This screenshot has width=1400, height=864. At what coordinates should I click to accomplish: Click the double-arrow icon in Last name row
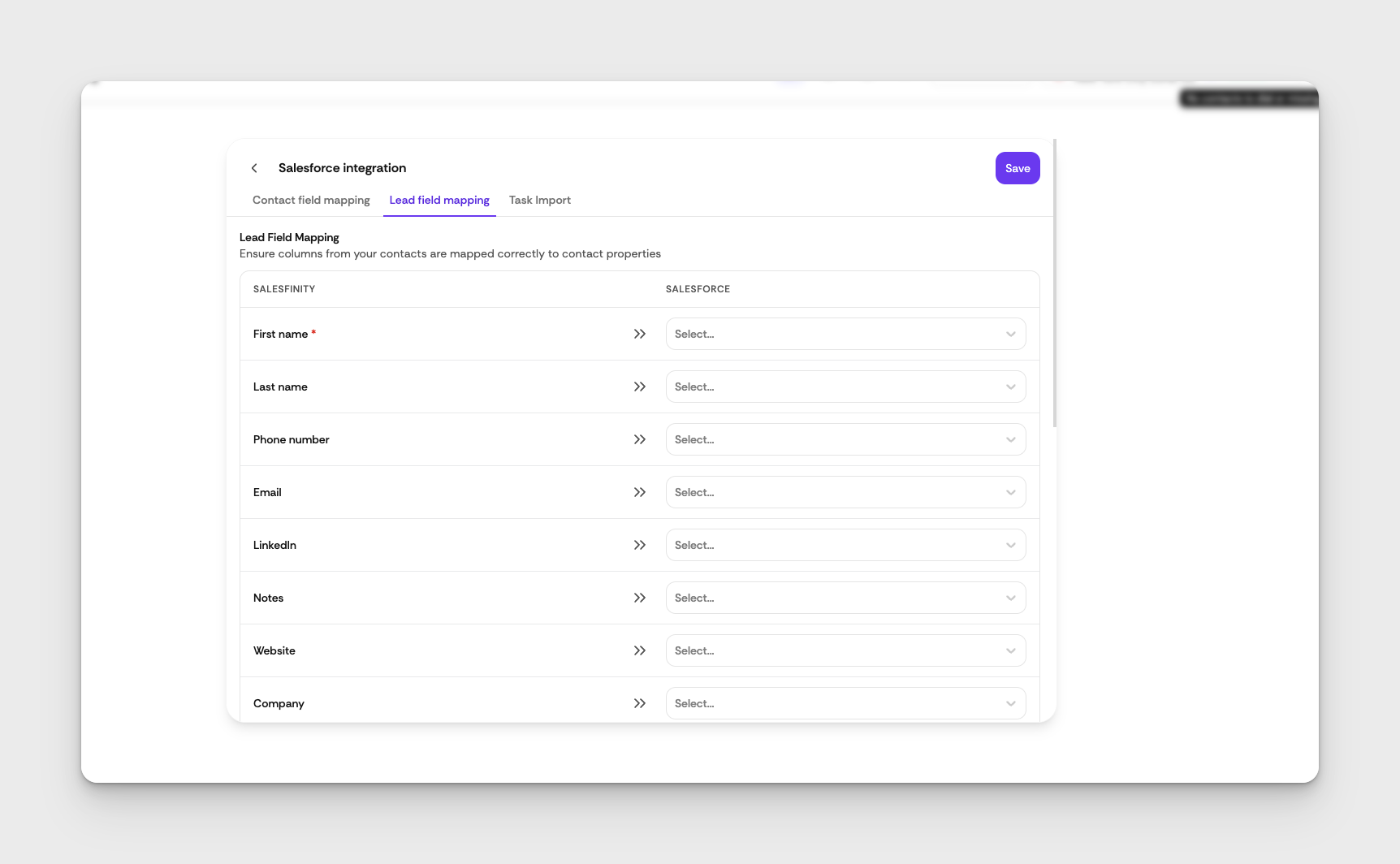click(x=640, y=387)
